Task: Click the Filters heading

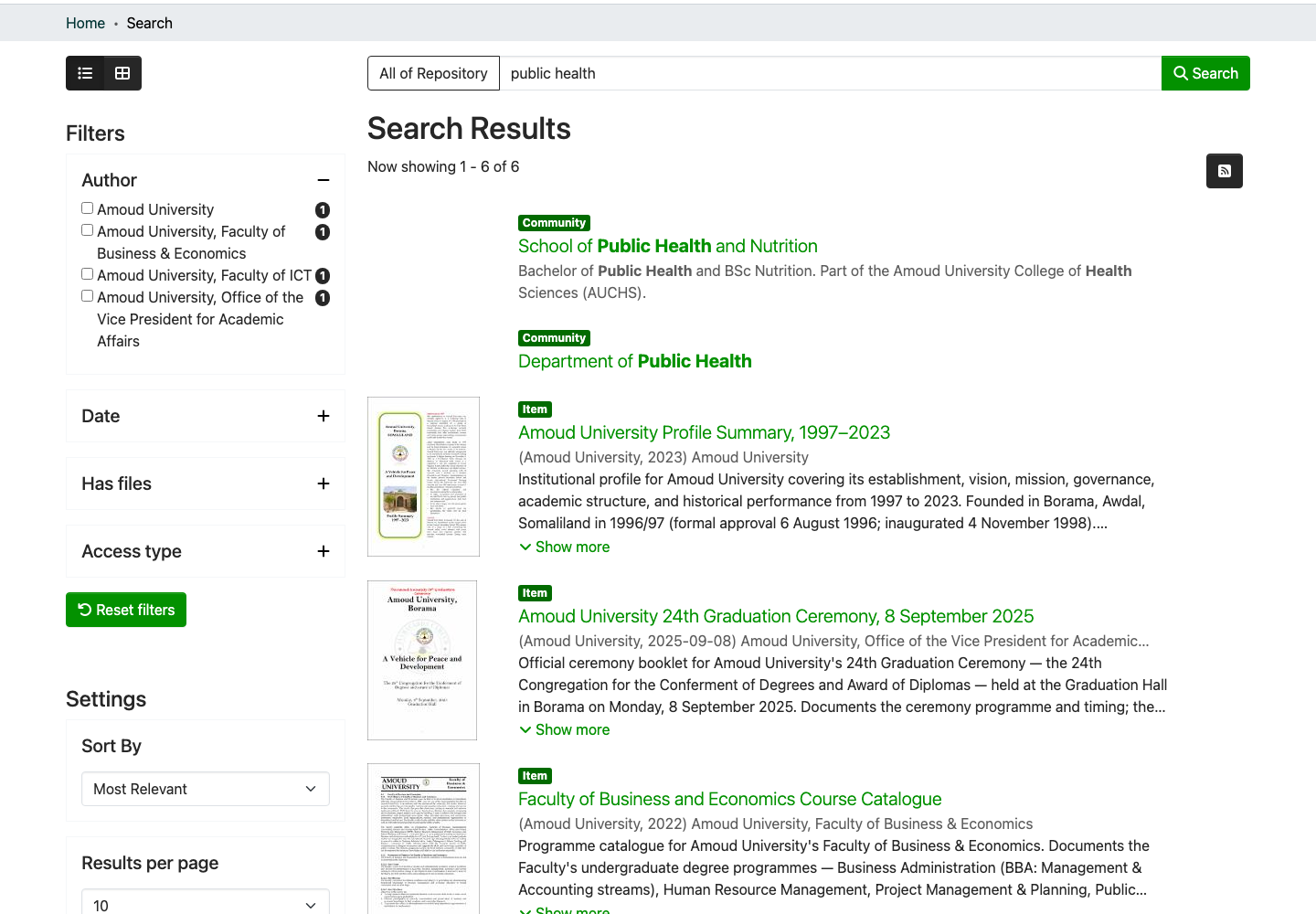Action: pyautogui.click(x=95, y=133)
